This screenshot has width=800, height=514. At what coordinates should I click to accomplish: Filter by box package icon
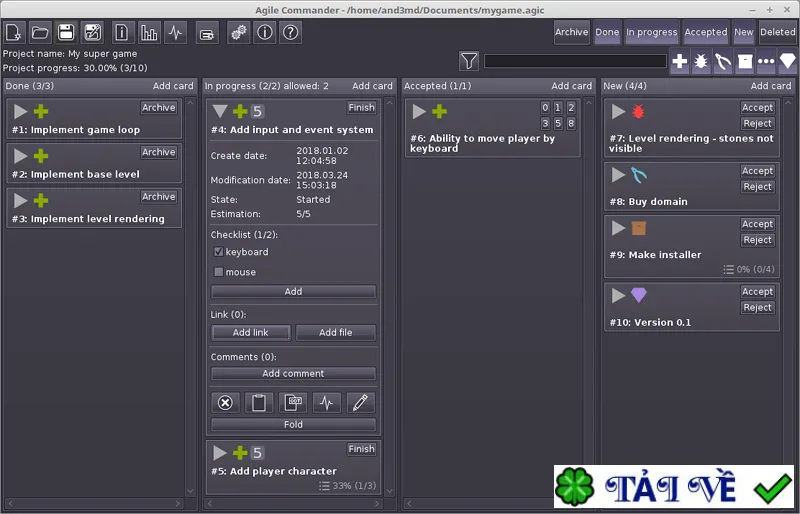pyautogui.click(x=745, y=61)
